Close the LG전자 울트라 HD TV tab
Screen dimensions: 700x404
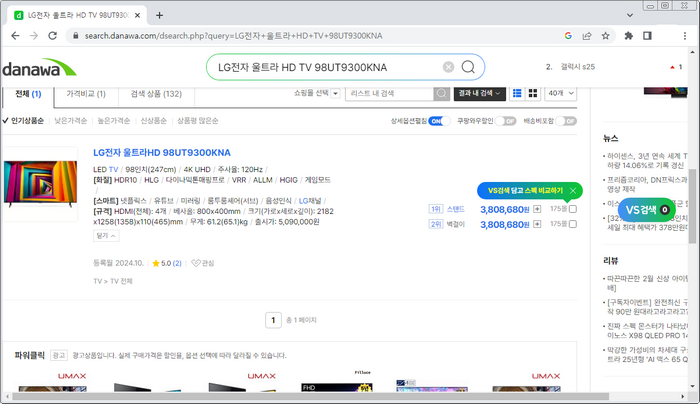click(138, 15)
